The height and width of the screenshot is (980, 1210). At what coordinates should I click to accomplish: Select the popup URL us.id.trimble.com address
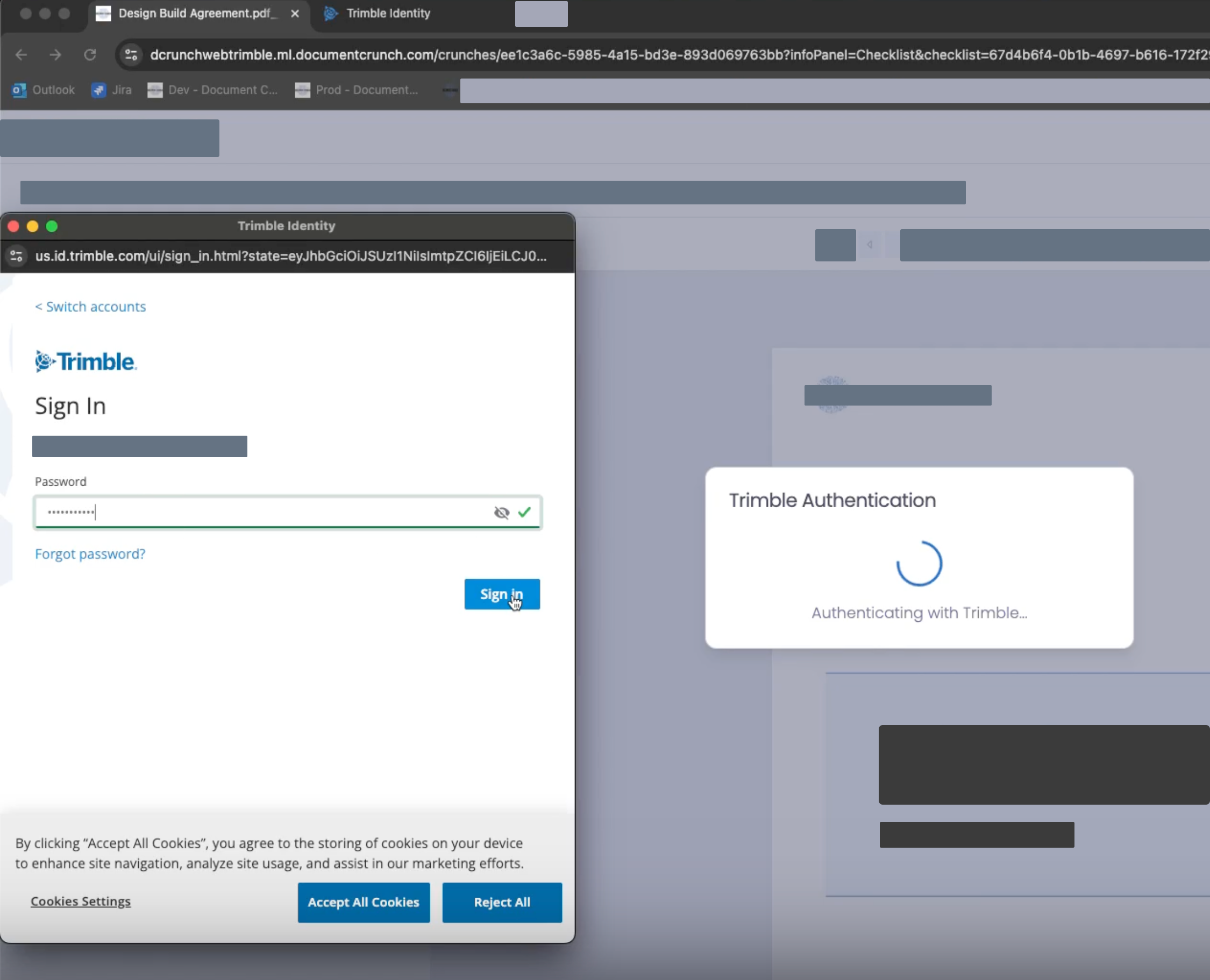pos(290,256)
